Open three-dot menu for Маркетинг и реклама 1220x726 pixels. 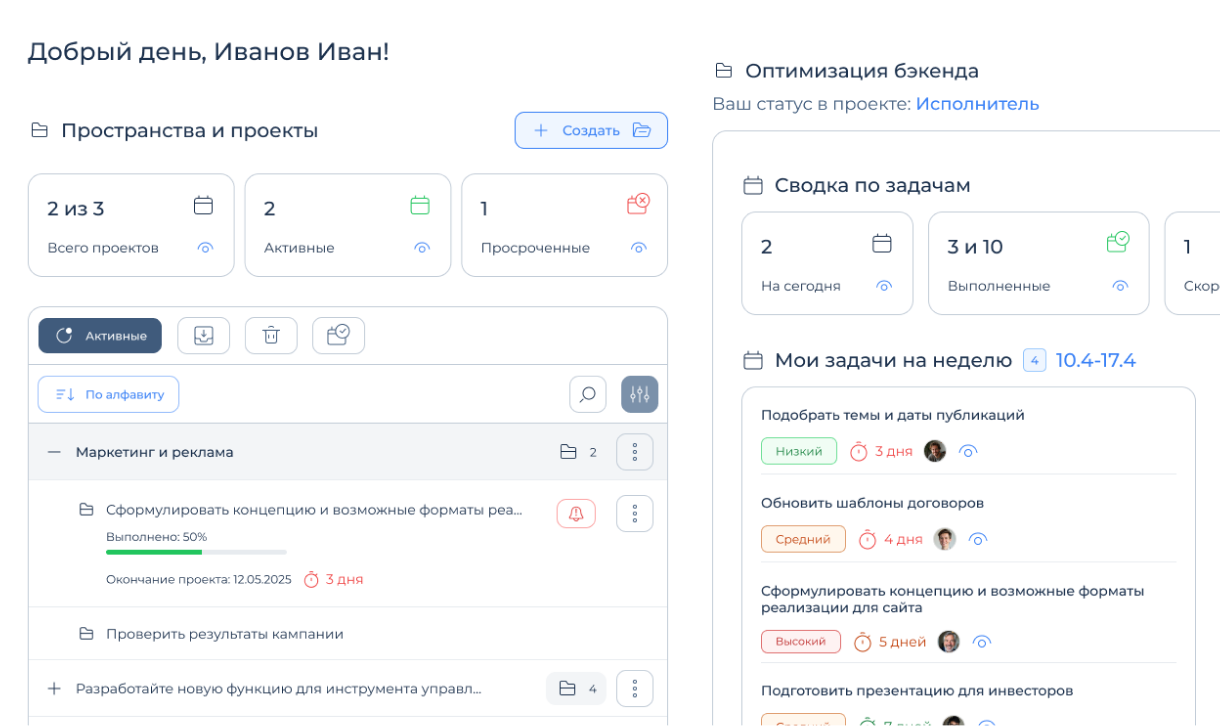(x=635, y=452)
